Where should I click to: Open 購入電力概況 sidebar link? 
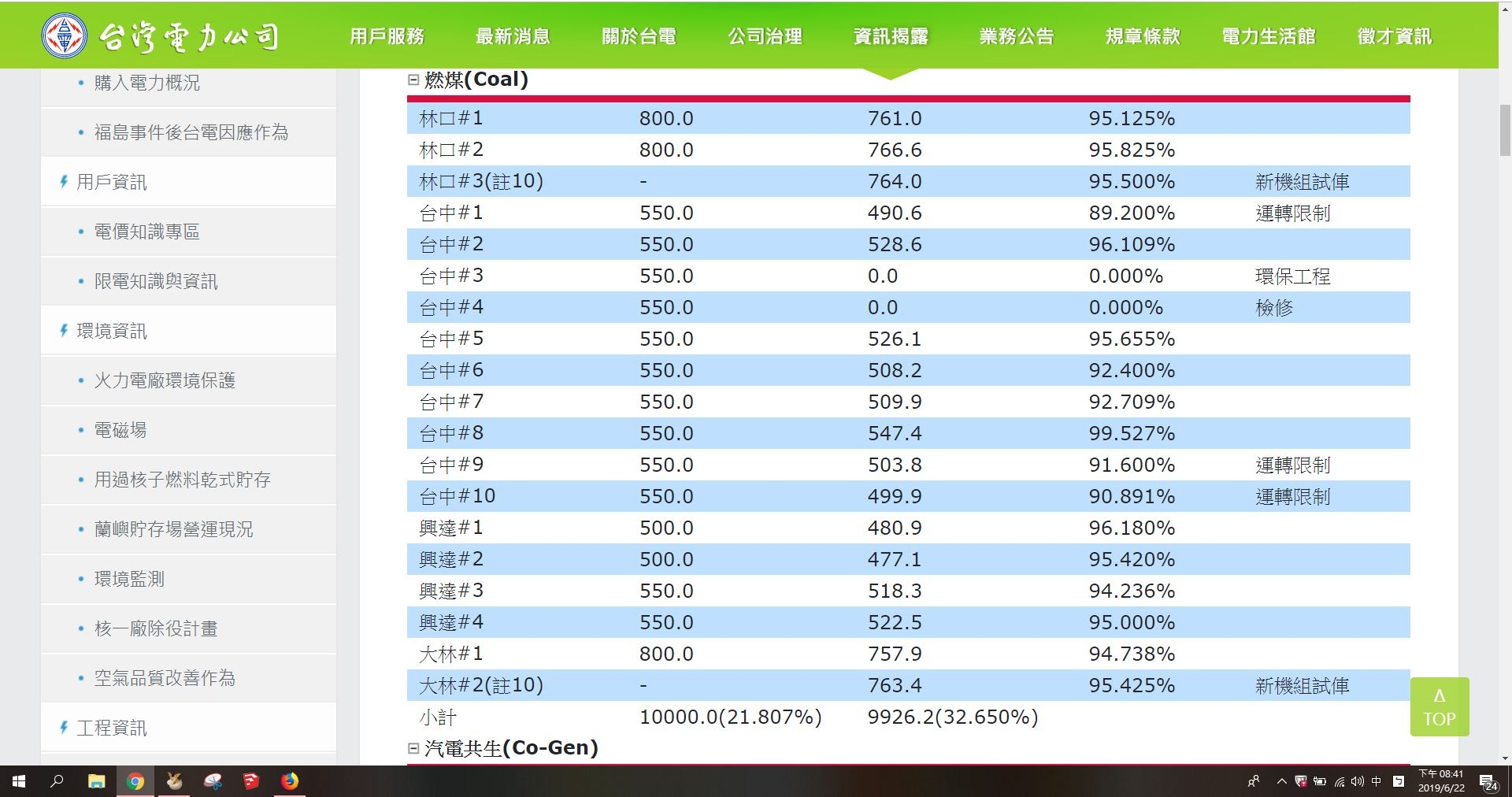pyautogui.click(x=146, y=83)
